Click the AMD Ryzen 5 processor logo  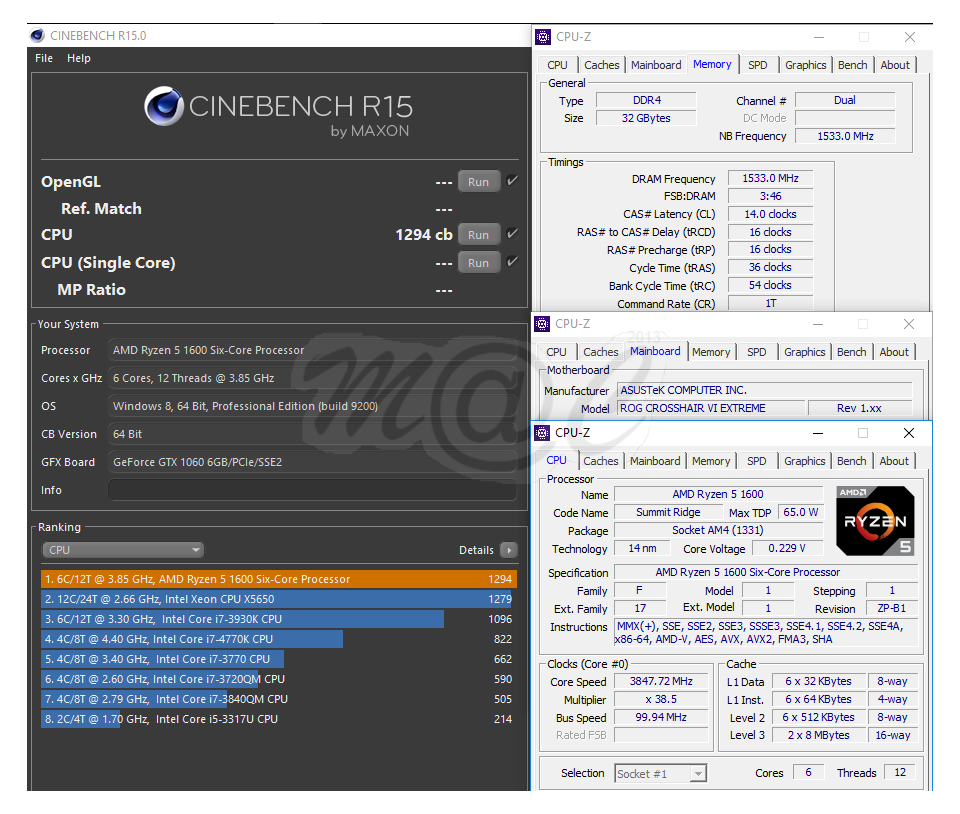(876, 521)
